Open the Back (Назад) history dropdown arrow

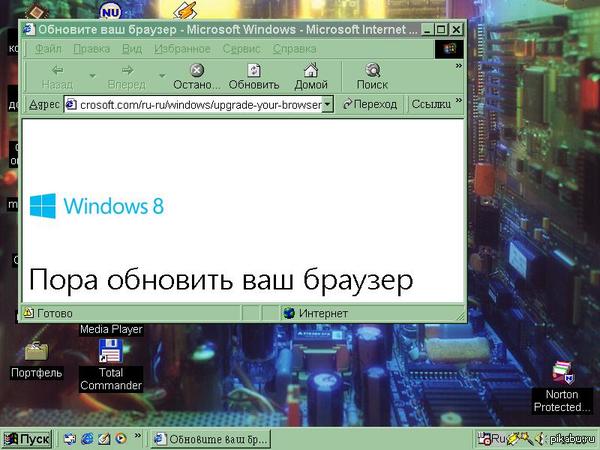(92, 76)
